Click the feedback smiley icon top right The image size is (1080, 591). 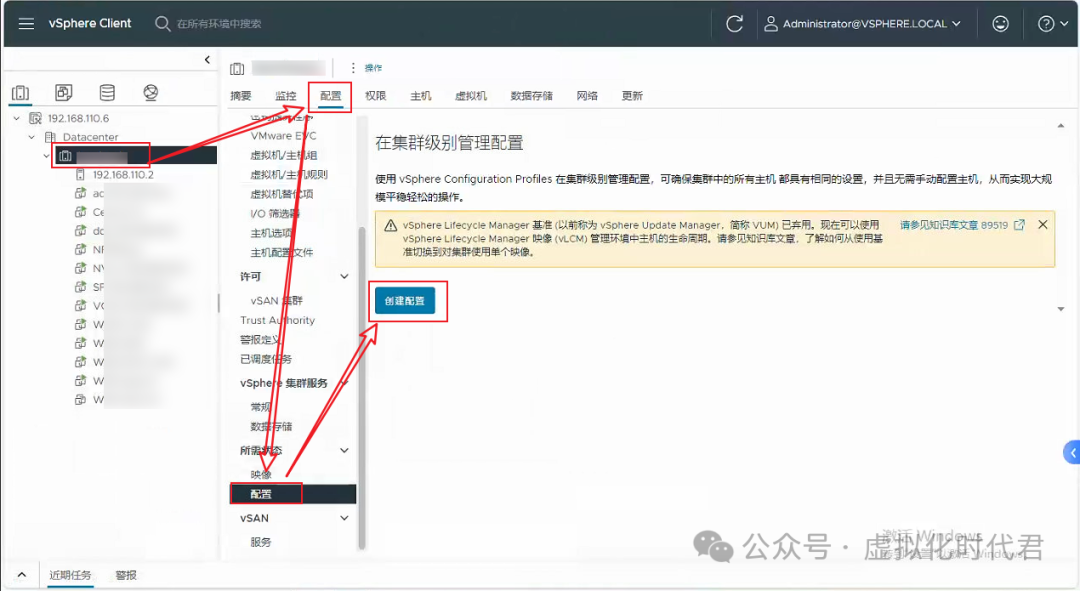[x=1000, y=23]
